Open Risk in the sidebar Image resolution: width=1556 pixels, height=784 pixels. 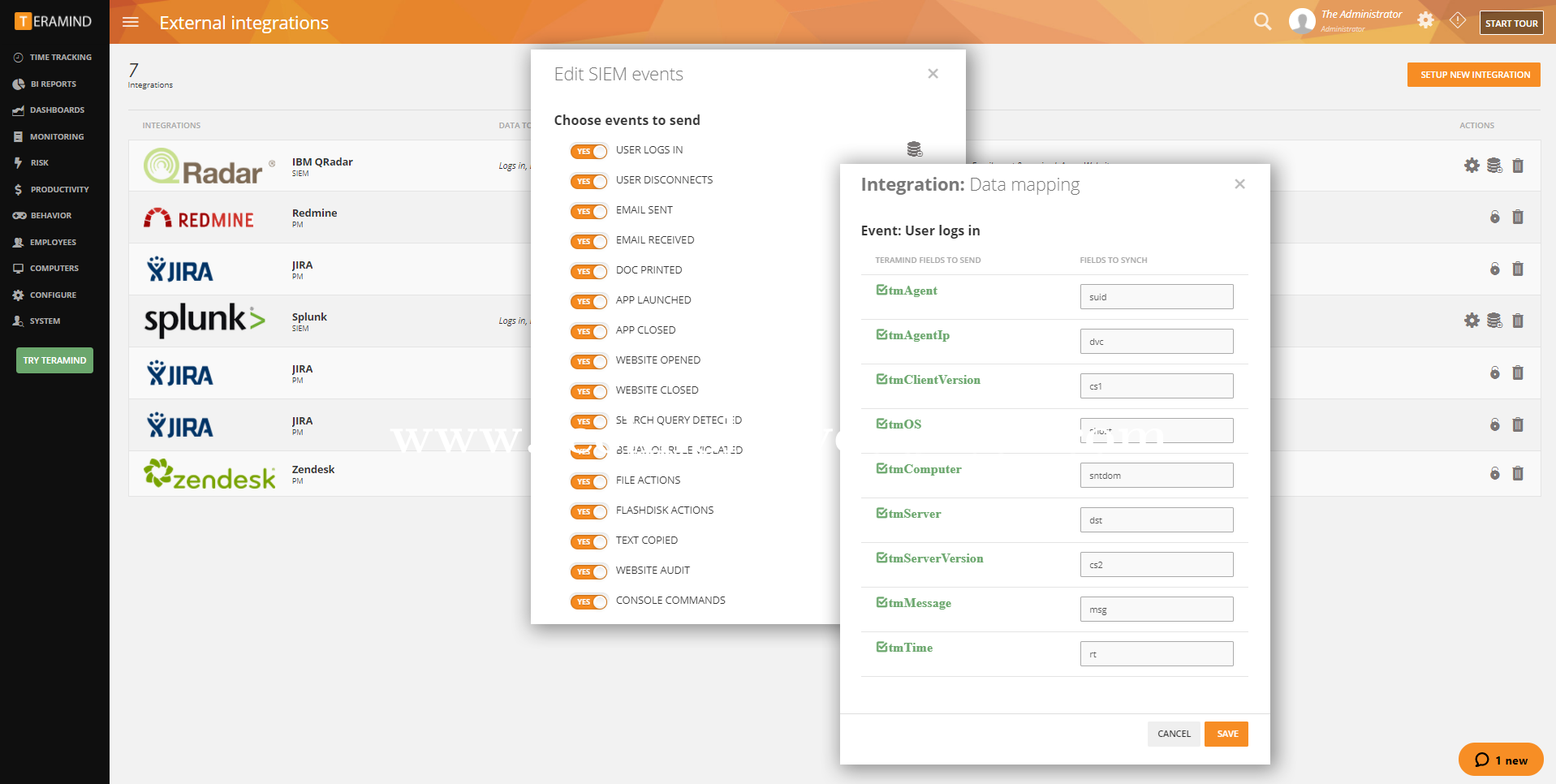[32, 163]
